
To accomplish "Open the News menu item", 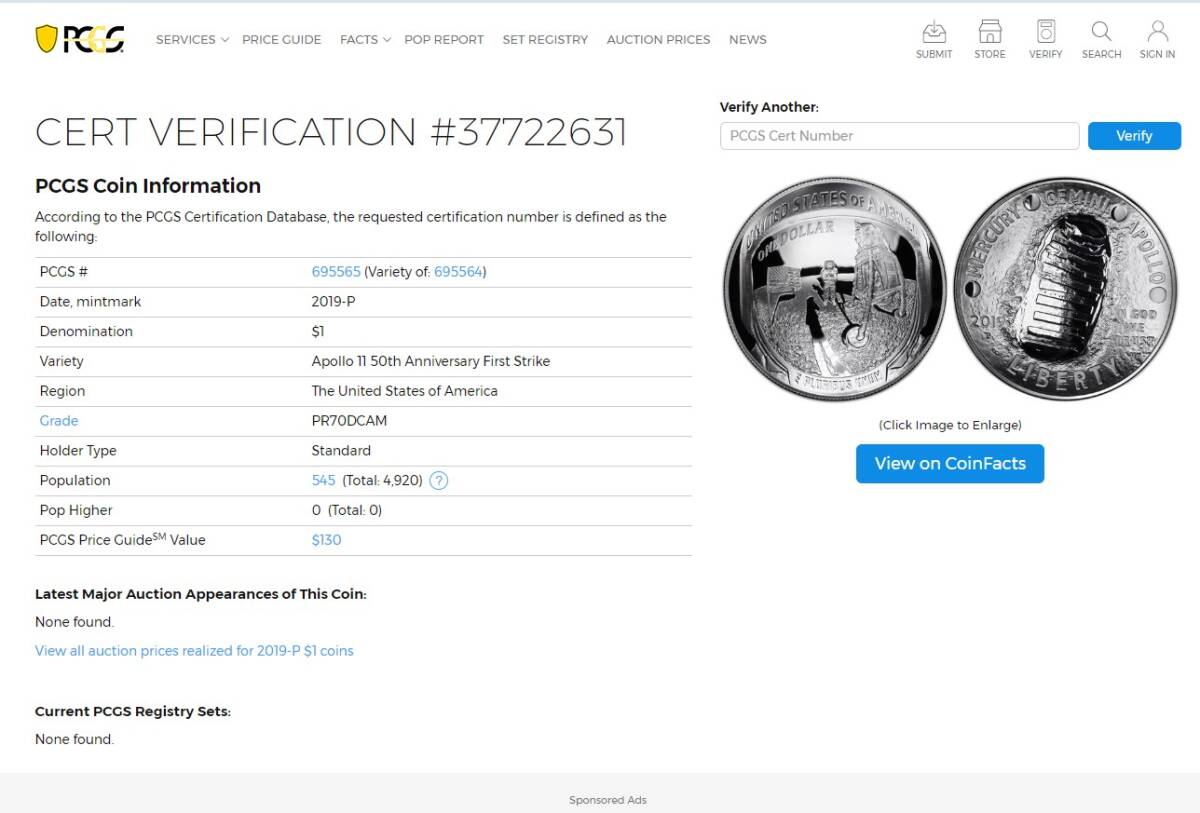I will [x=748, y=40].
